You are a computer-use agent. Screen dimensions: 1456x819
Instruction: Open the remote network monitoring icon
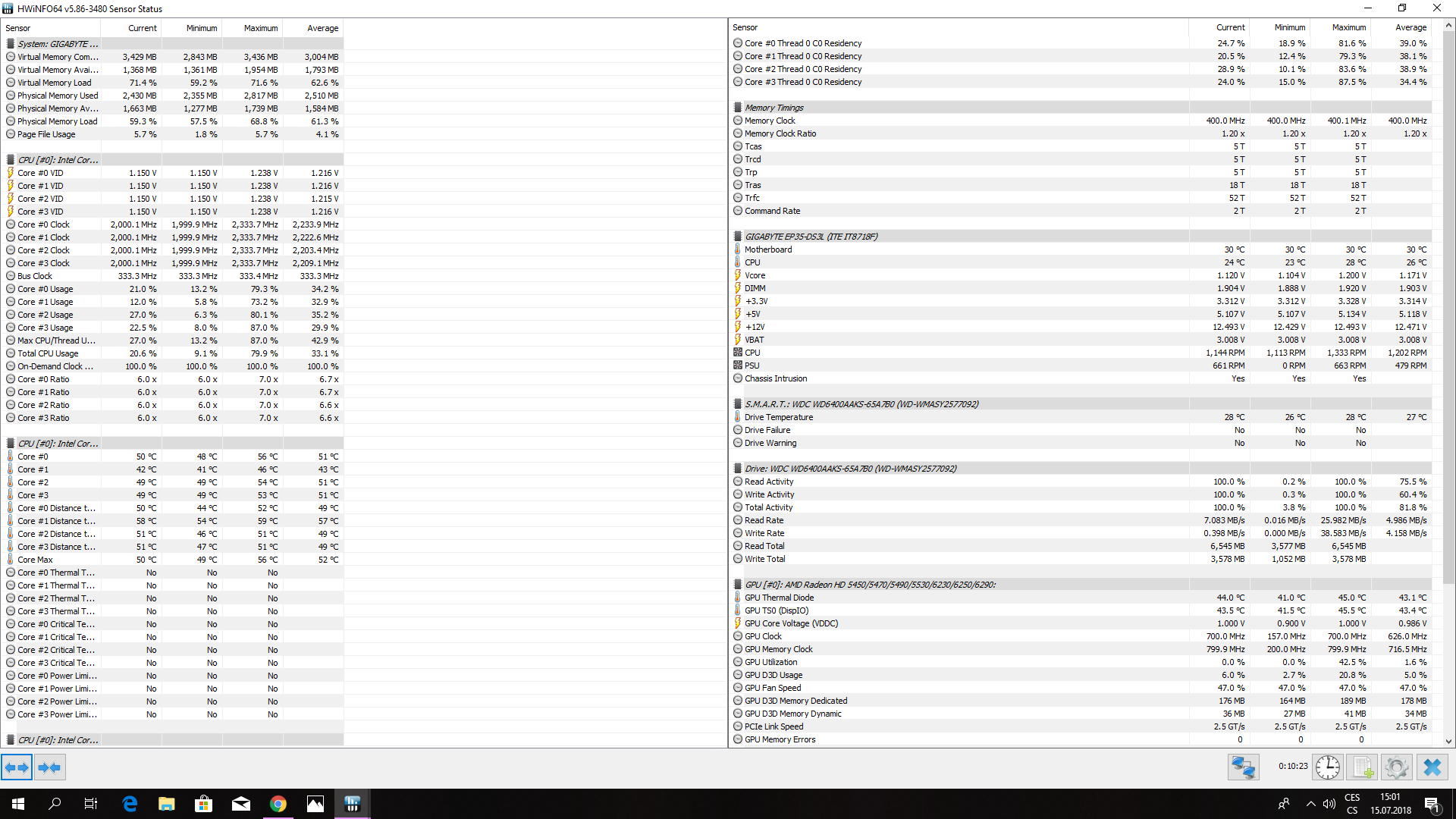tap(1244, 767)
